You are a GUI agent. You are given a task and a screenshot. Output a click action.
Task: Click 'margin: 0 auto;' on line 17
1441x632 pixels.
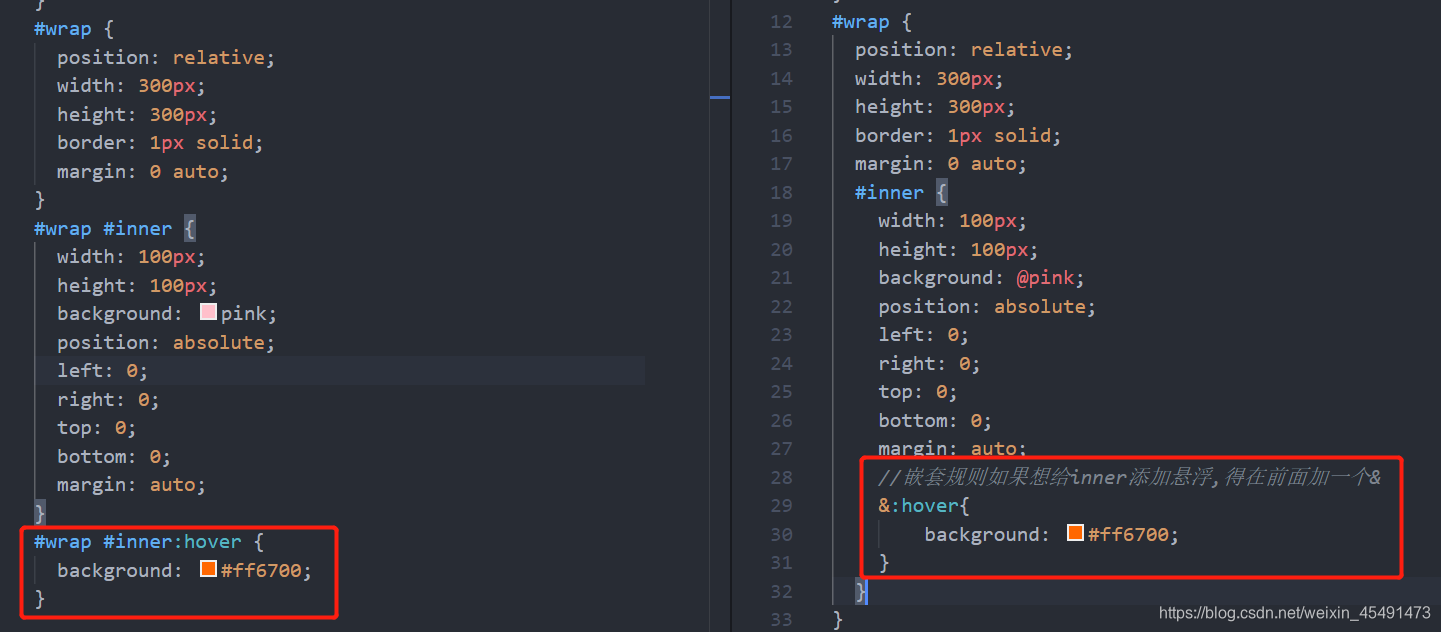click(941, 163)
